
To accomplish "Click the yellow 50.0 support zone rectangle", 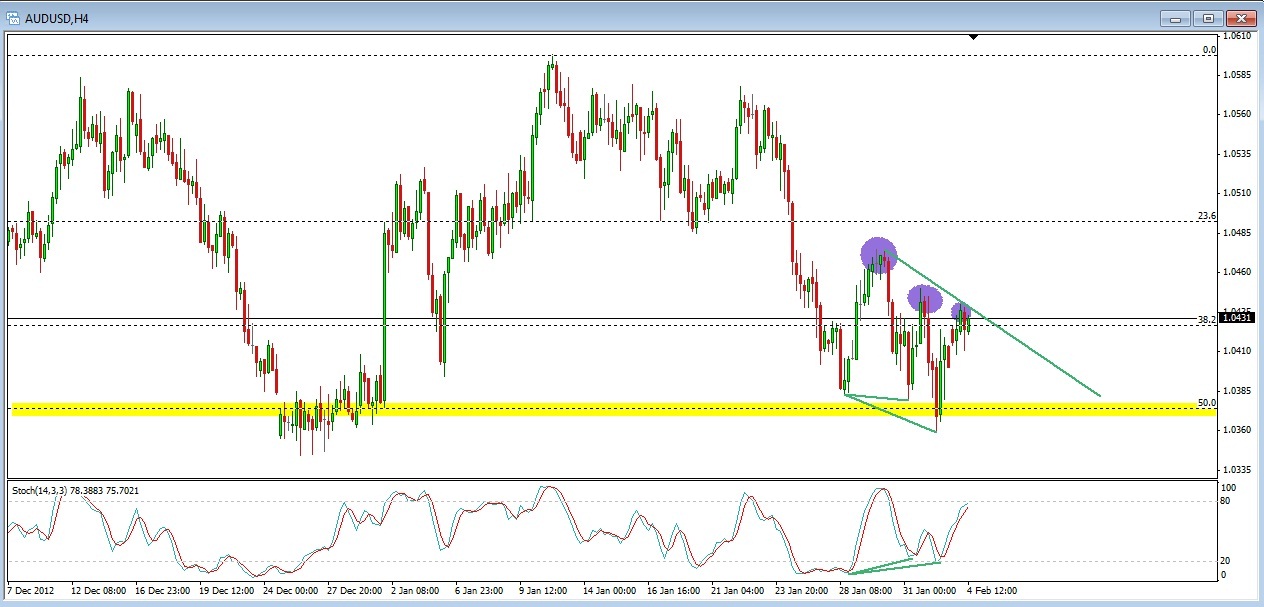I will pos(612,409).
